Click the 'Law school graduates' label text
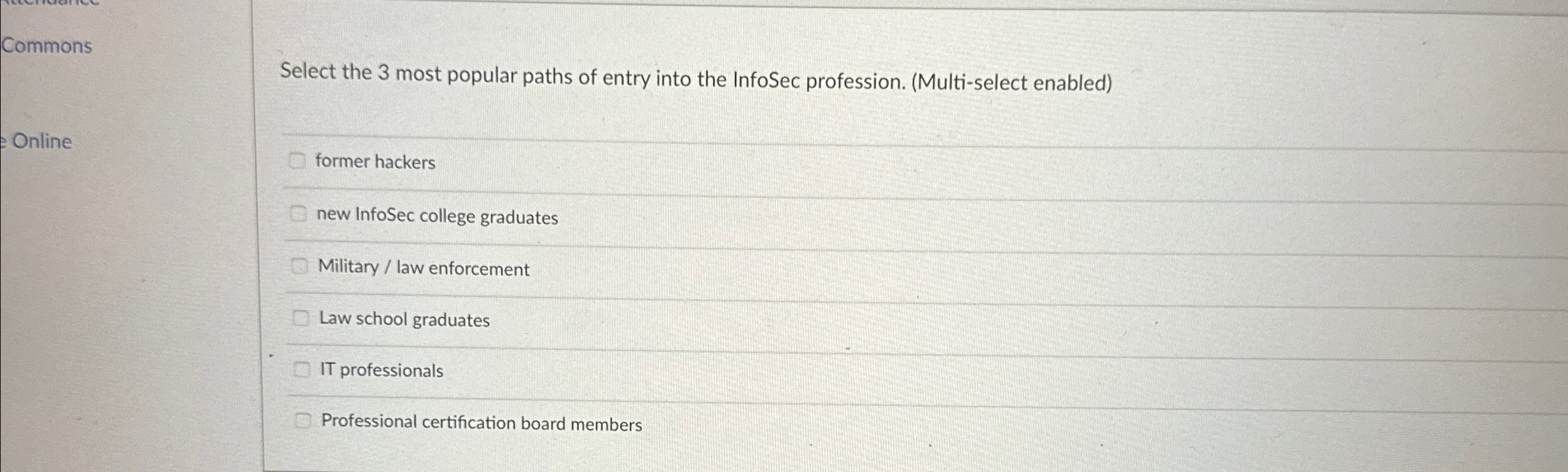Image resolution: width=1568 pixels, height=472 pixels. 405,319
